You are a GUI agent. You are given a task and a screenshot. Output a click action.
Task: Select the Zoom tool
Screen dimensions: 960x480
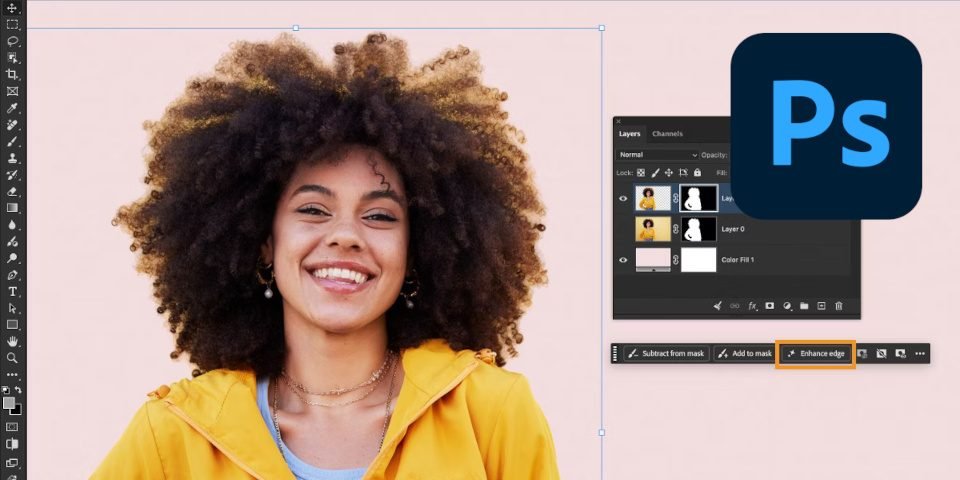tap(12, 358)
